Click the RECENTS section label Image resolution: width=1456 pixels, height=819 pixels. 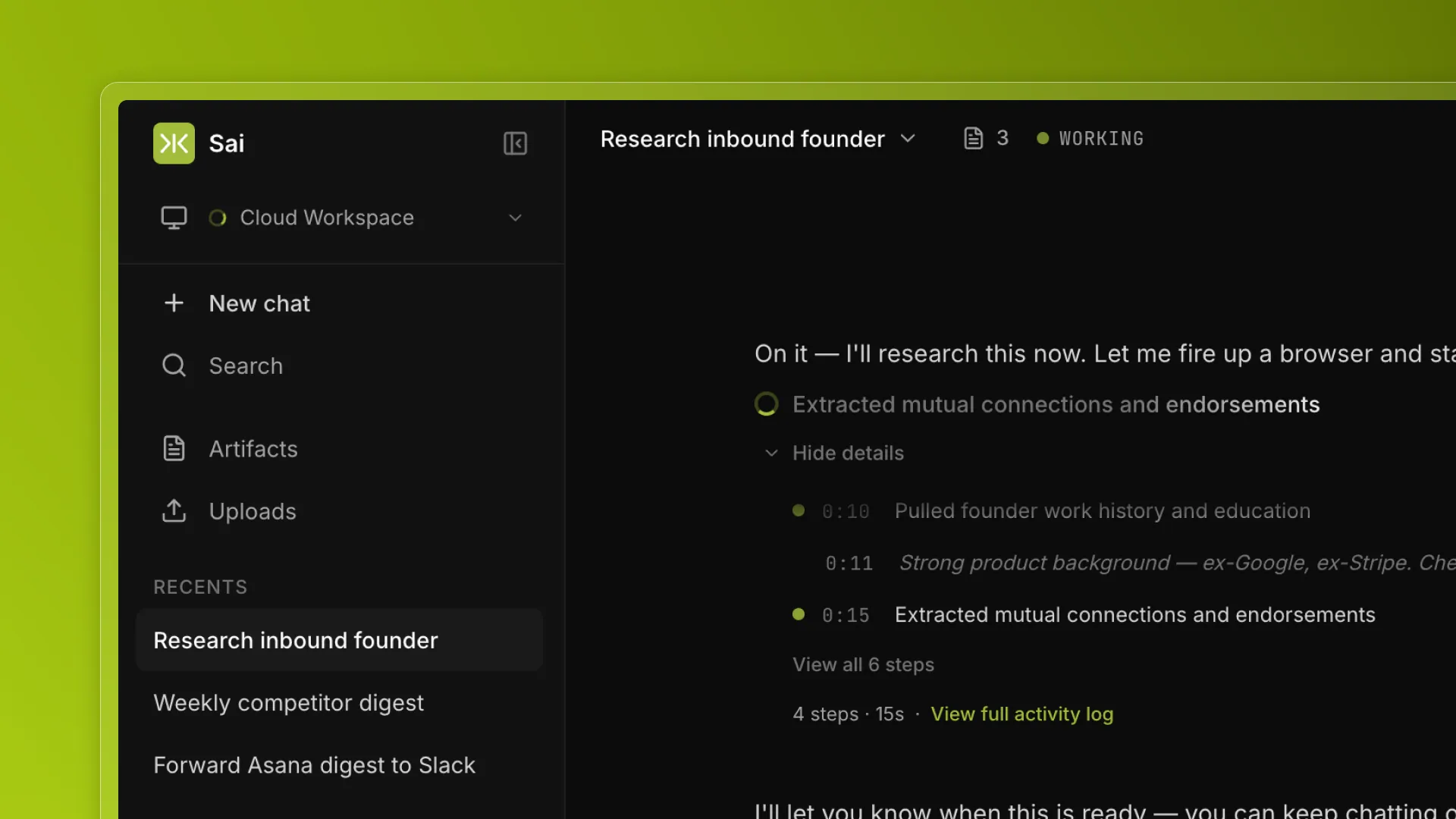coord(200,587)
